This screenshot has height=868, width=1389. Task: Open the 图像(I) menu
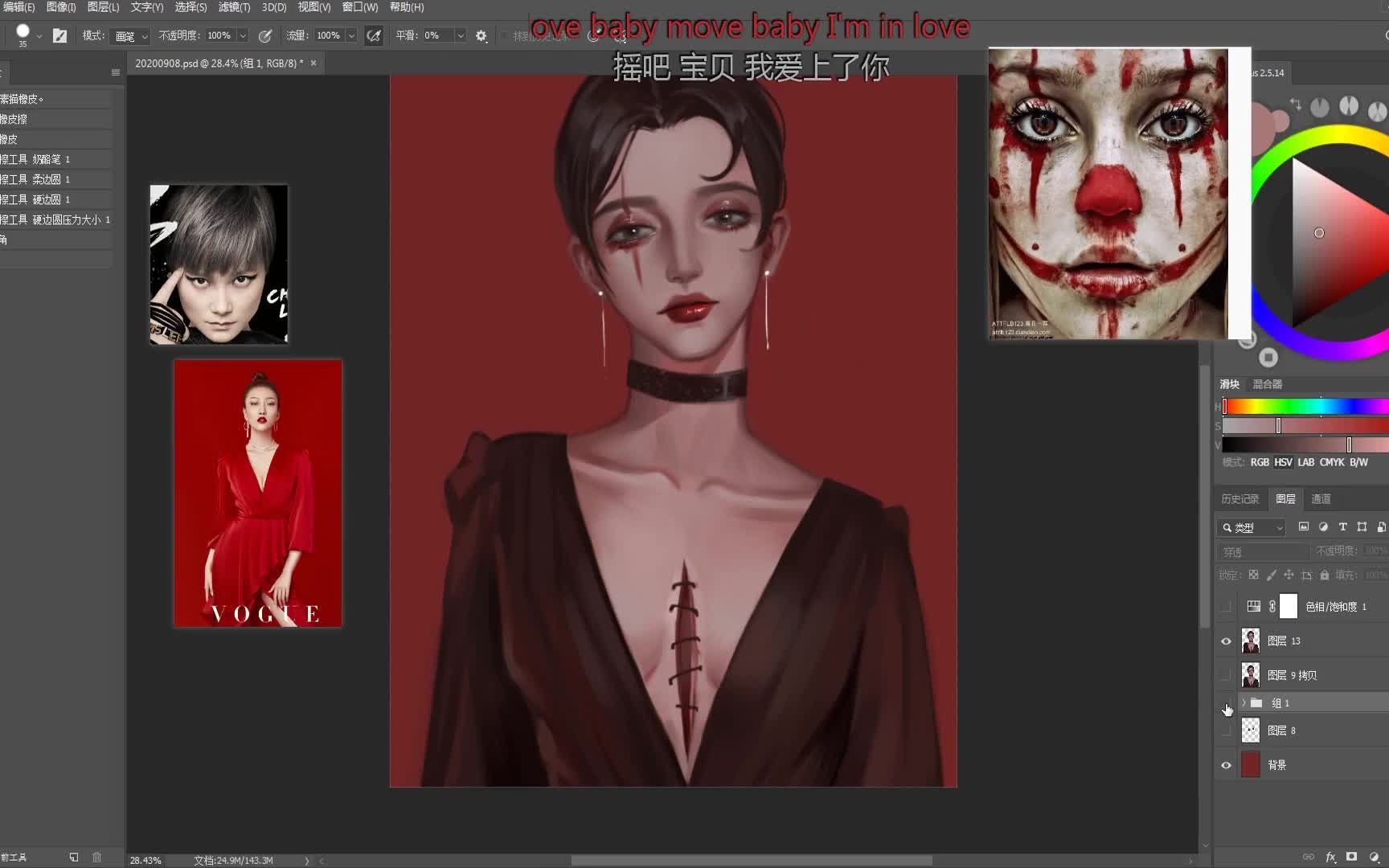pos(61,7)
